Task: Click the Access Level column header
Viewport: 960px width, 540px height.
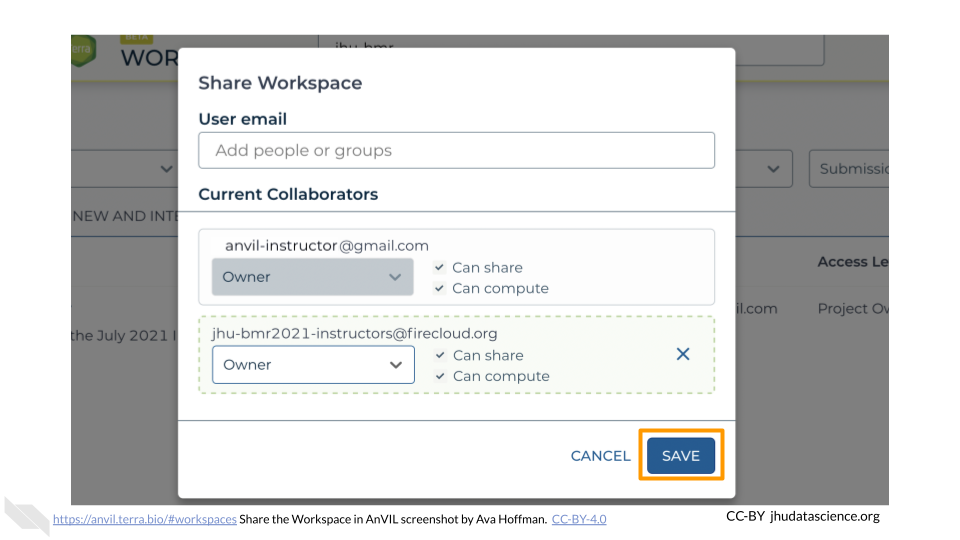Action: 852,262
